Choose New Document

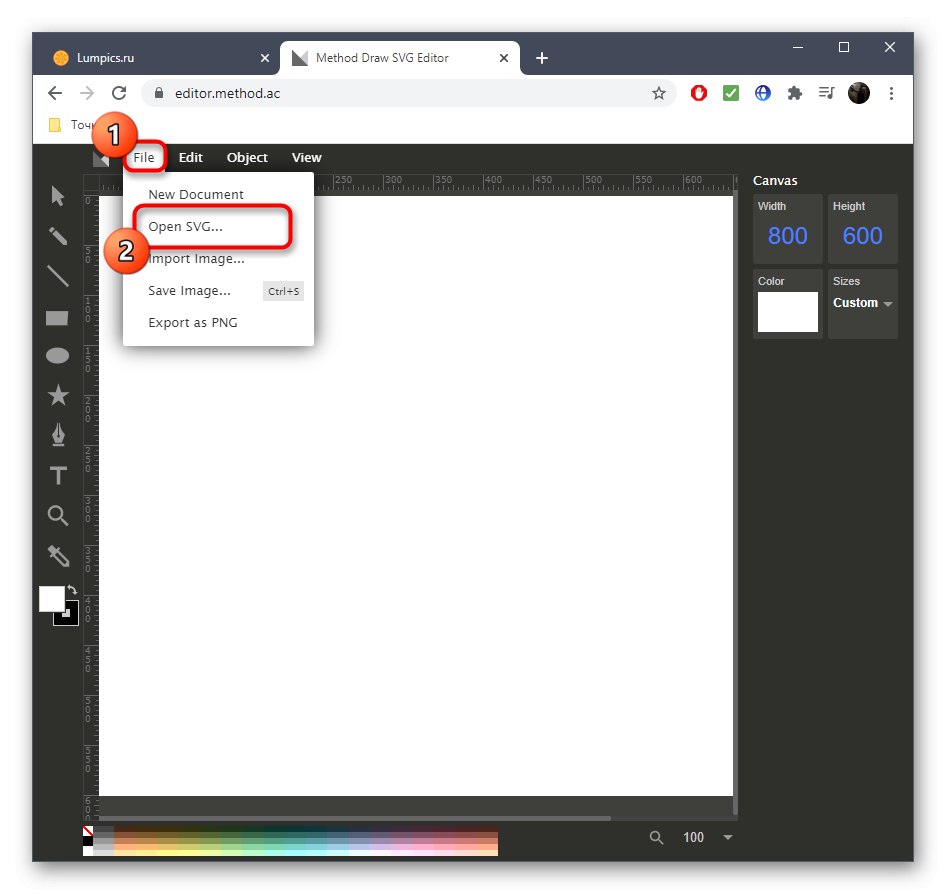coord(218,194)
